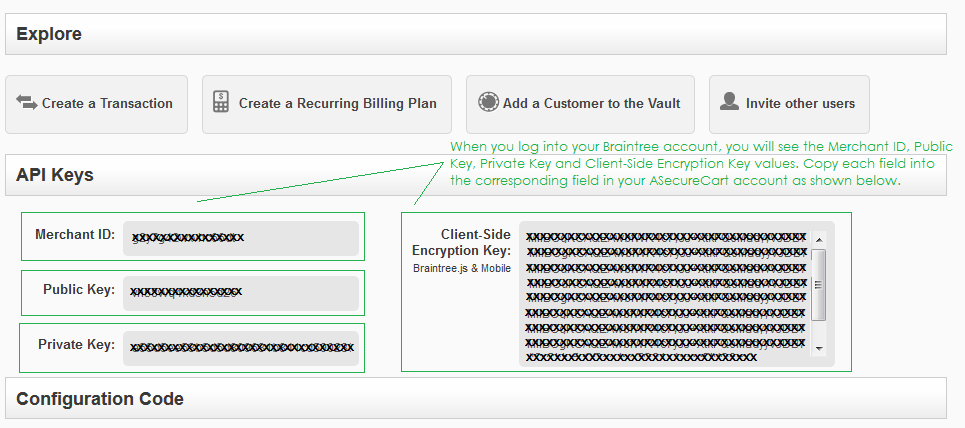Click the Braintree.js & Mobile caption text

coord(462,269)
